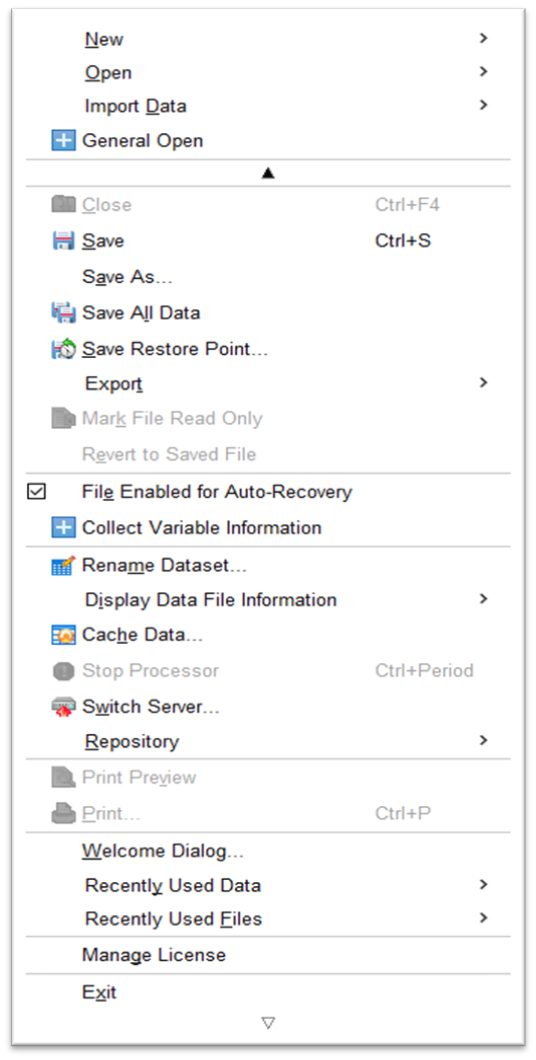Image resolution: width=536 pixels, height=1060 pixels.
Task: Click the upward collapse triangle near top
Action: click(x=268, y=174)
